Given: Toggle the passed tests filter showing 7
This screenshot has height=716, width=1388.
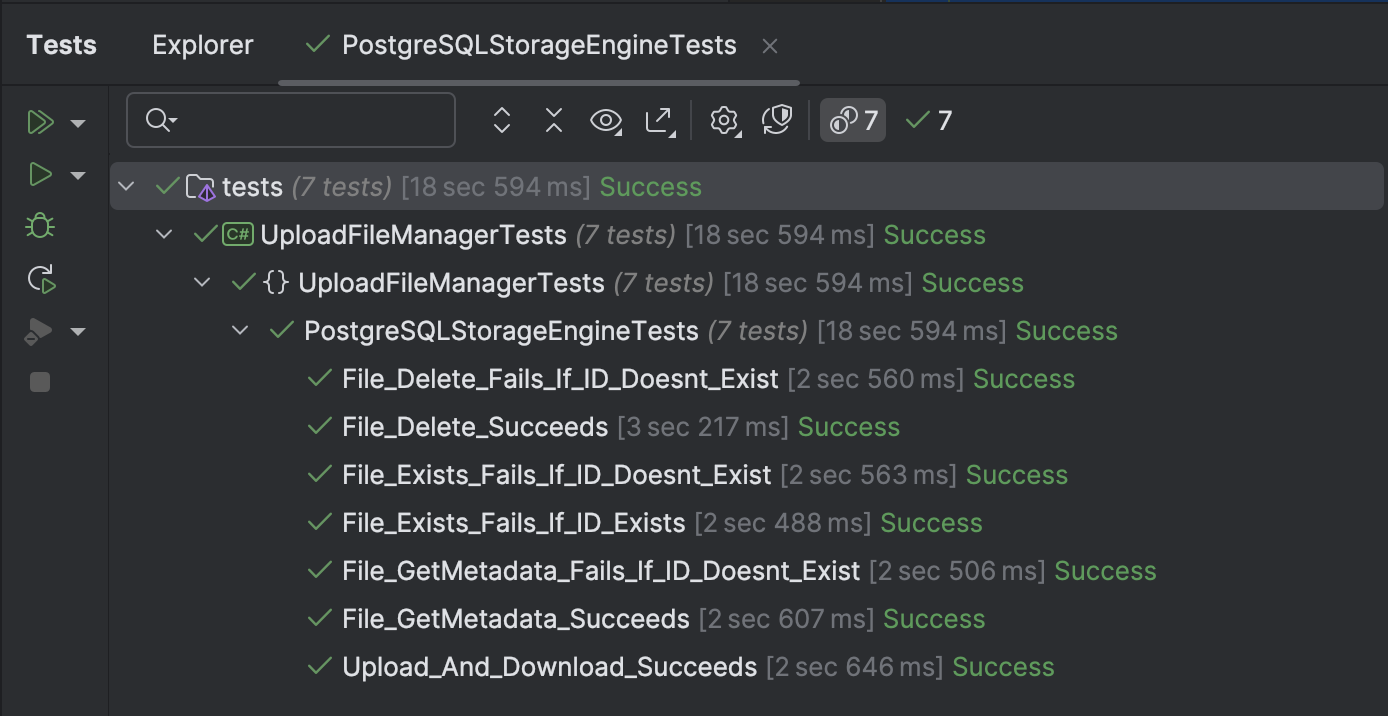Looking at the screenshot, I should tap(926, 120).
